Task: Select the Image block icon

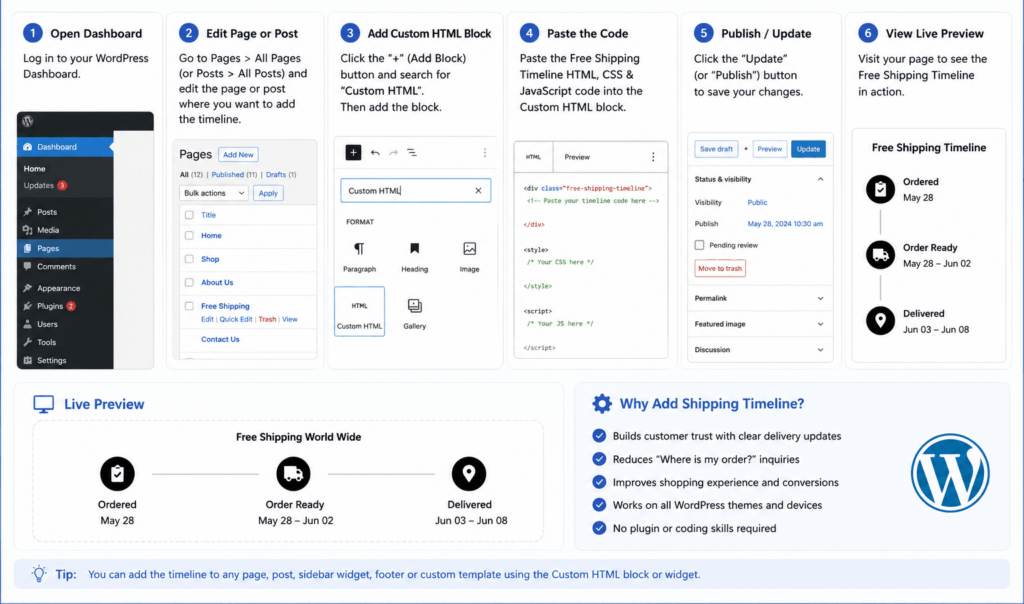Action: (470, 249)
